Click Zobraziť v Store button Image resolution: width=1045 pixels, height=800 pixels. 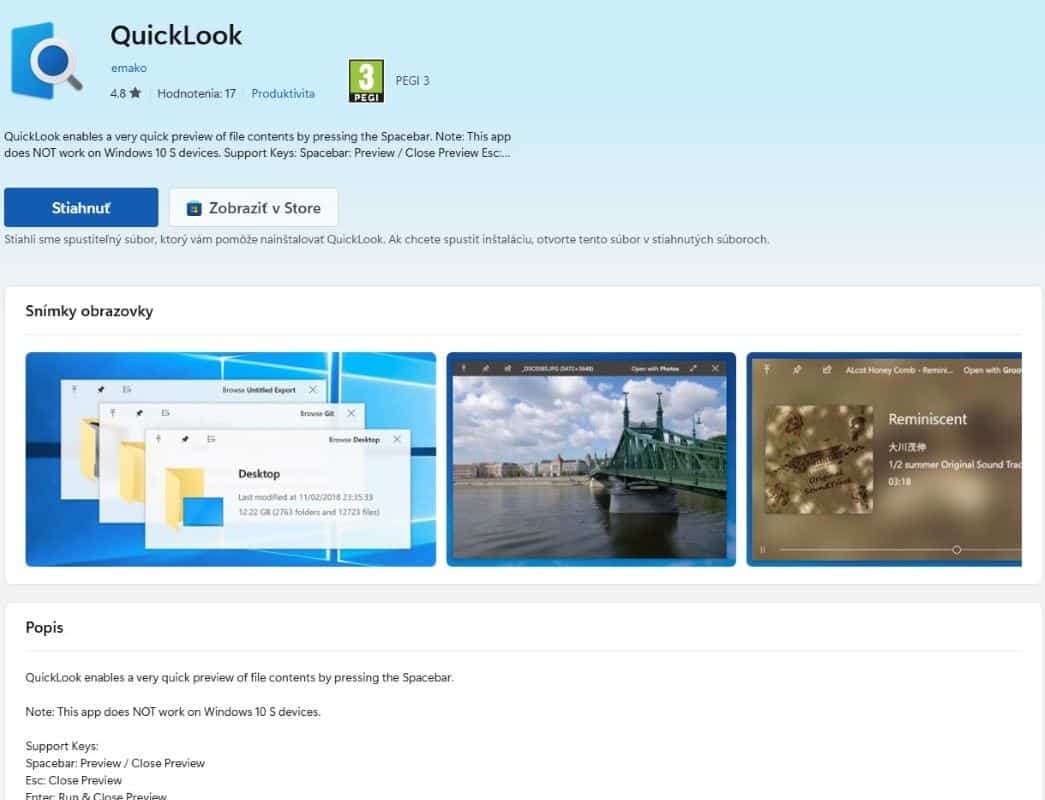click(253, 207)
